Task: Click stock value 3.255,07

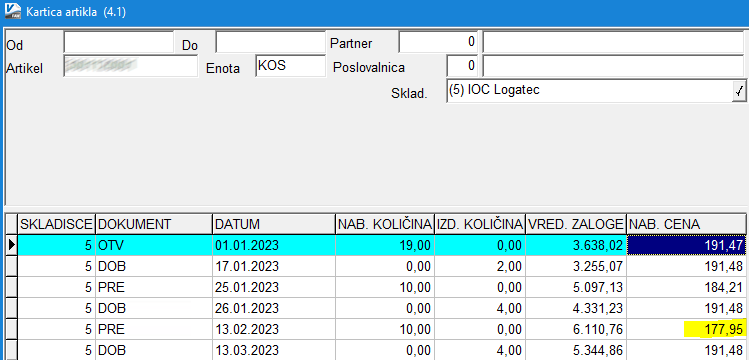Action: (x=576, y=266)
